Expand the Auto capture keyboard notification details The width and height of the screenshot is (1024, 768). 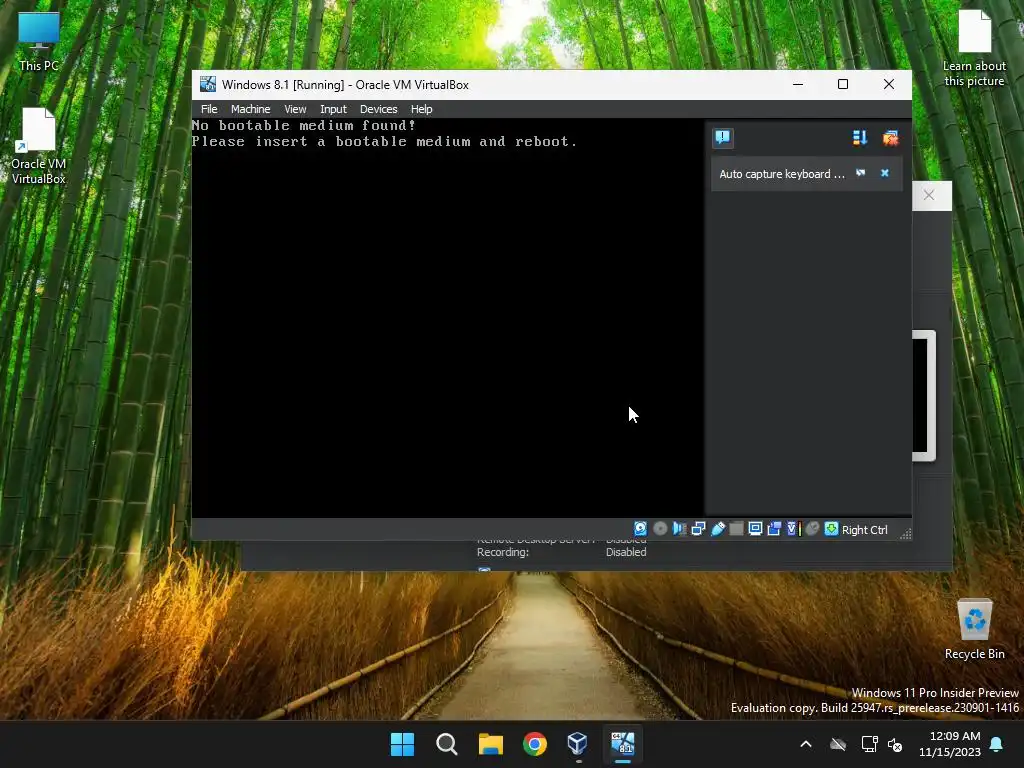[x=861, y=173]
